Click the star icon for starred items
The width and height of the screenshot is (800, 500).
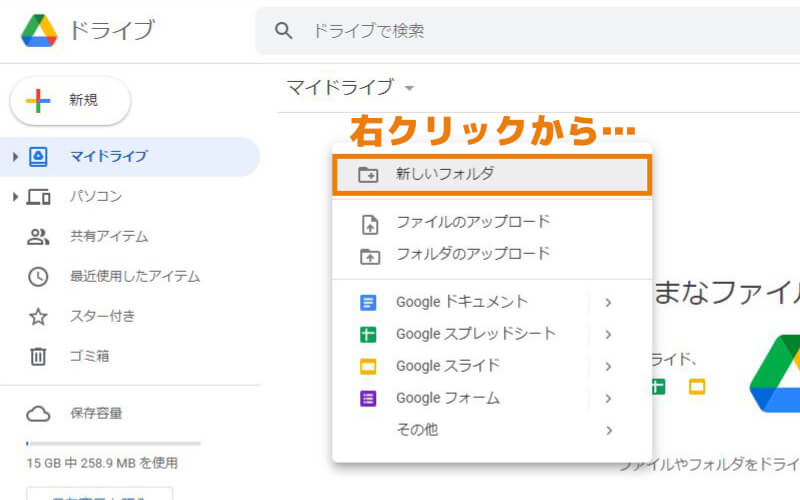[x=38, y=316]
